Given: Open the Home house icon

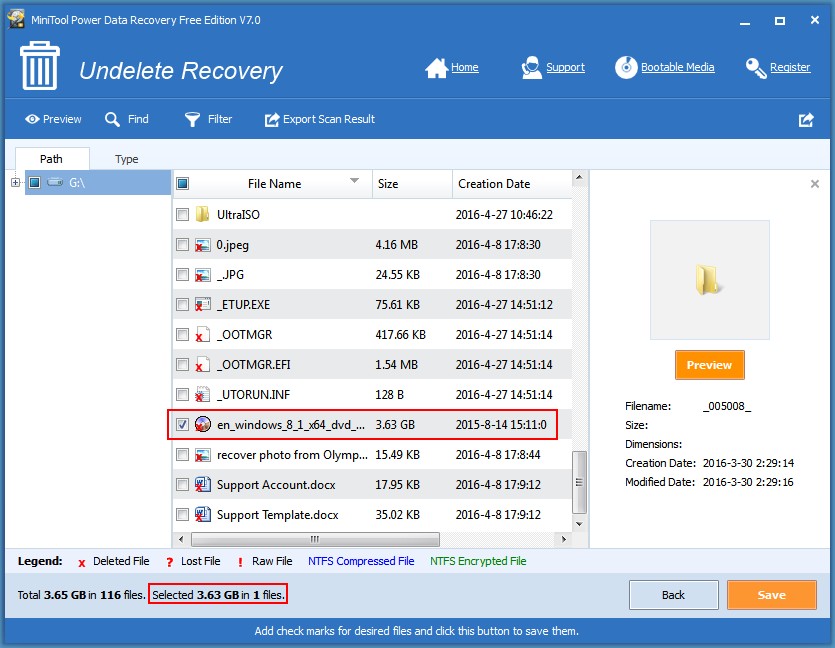Looking at the screenshot, I should click(x=436, y=68).
